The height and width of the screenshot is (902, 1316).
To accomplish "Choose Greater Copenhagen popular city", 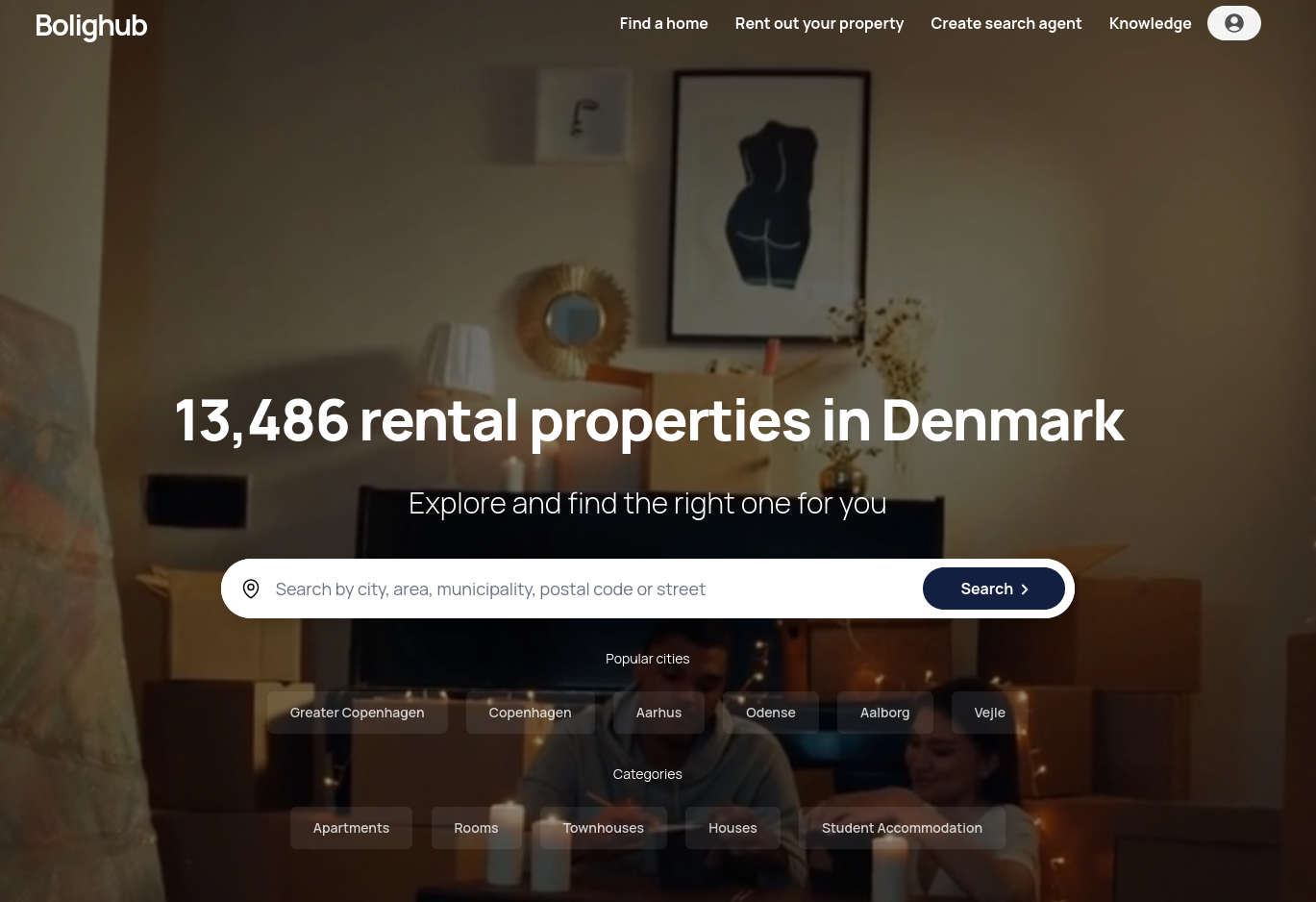I will 357,713.
